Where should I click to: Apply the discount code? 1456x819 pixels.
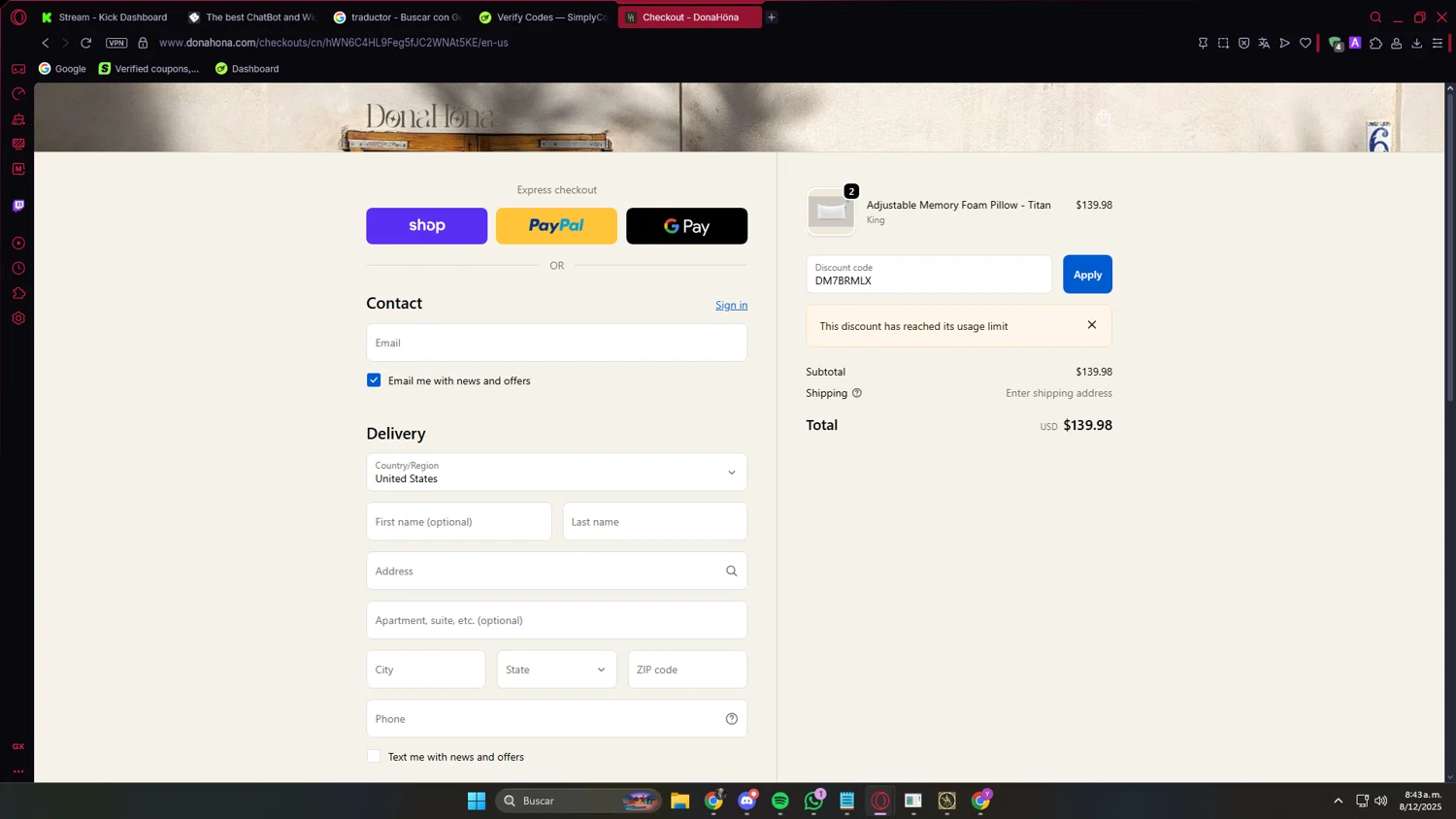click(1087, 275)
